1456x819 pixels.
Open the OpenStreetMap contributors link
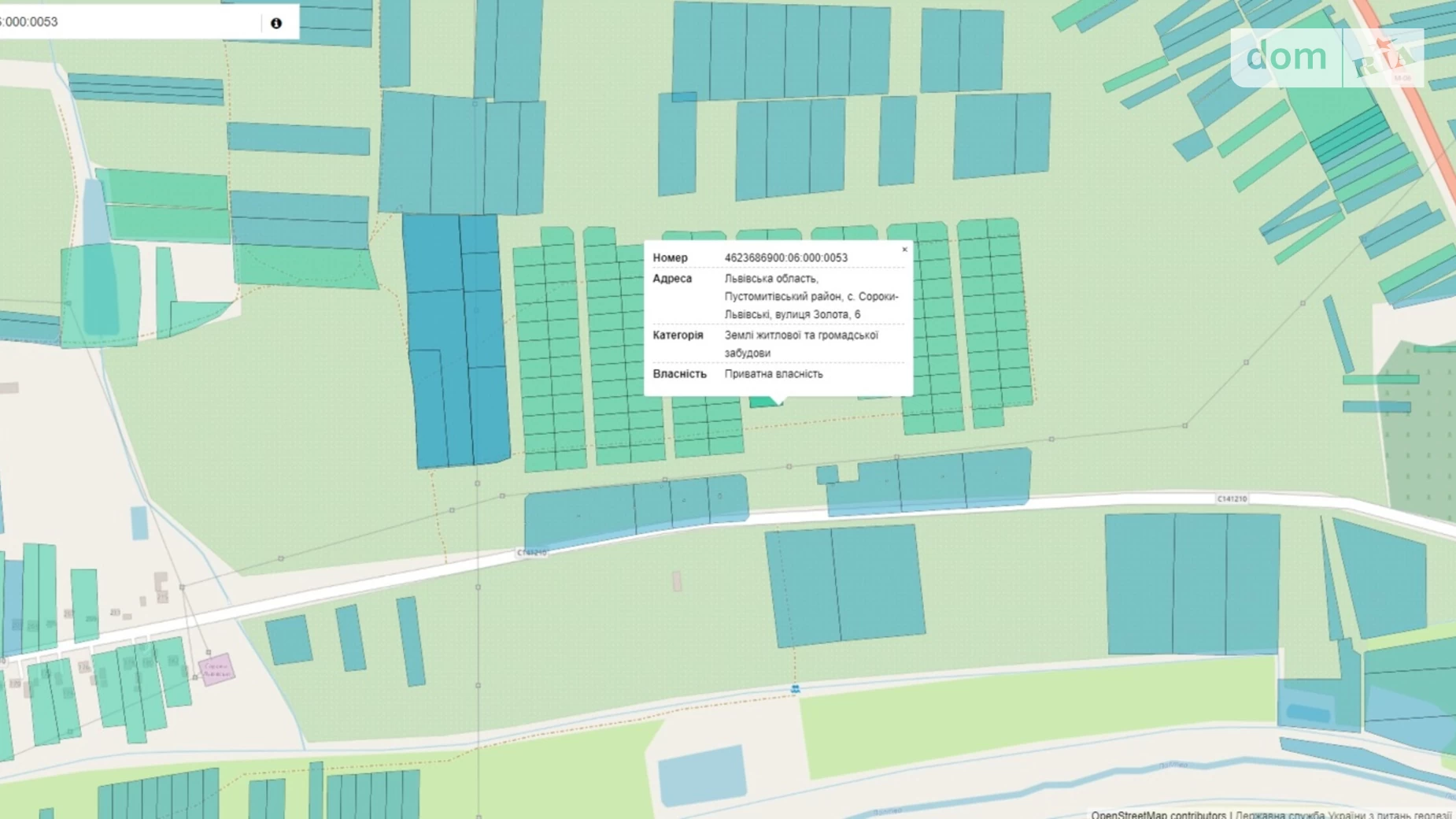pos(1158,814)
